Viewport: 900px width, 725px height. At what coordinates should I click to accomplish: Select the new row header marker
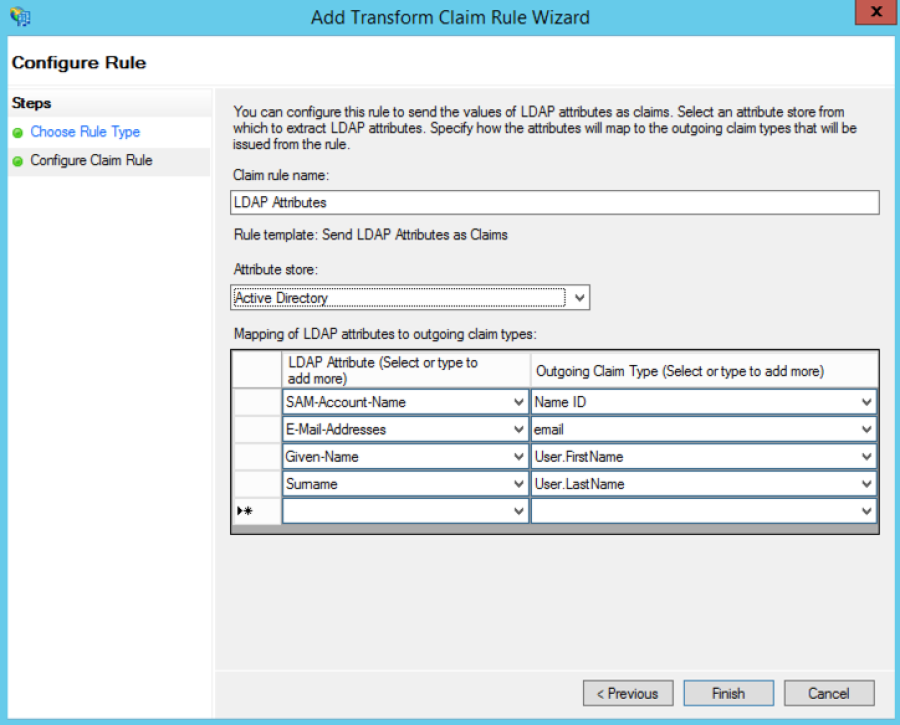tap(257, 511)
